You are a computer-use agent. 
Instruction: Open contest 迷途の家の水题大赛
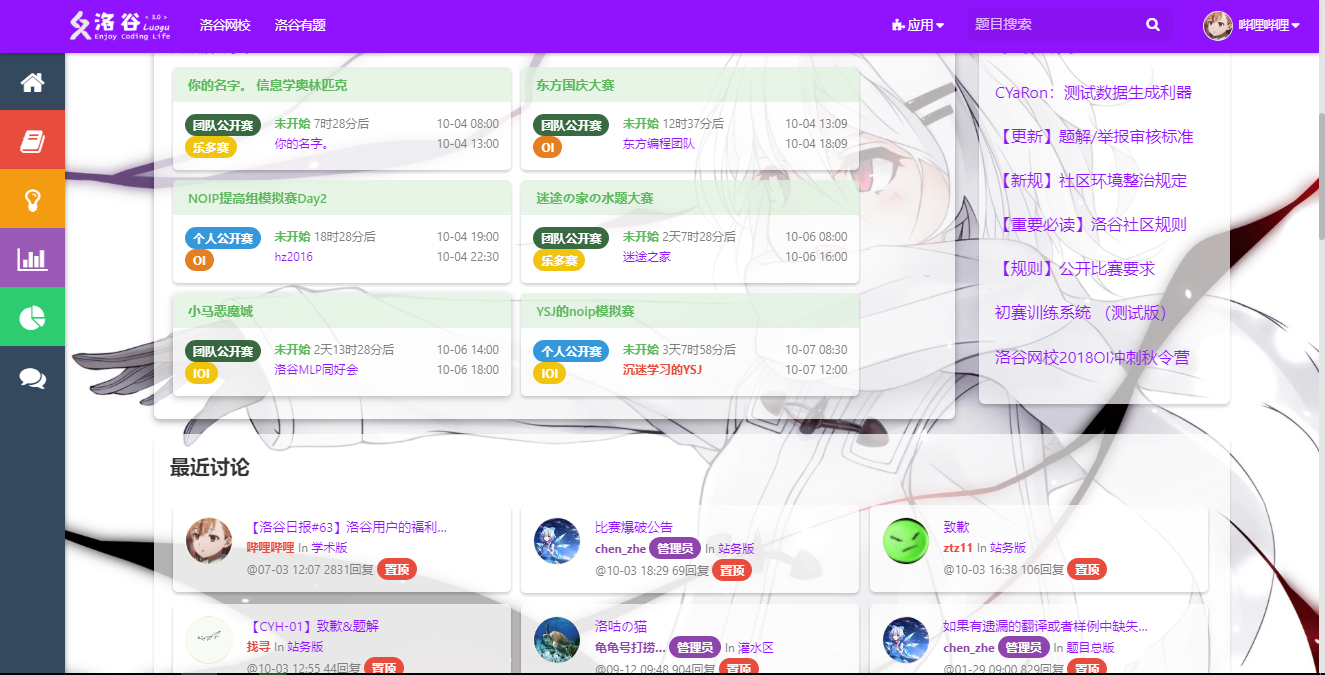(595, 199)
